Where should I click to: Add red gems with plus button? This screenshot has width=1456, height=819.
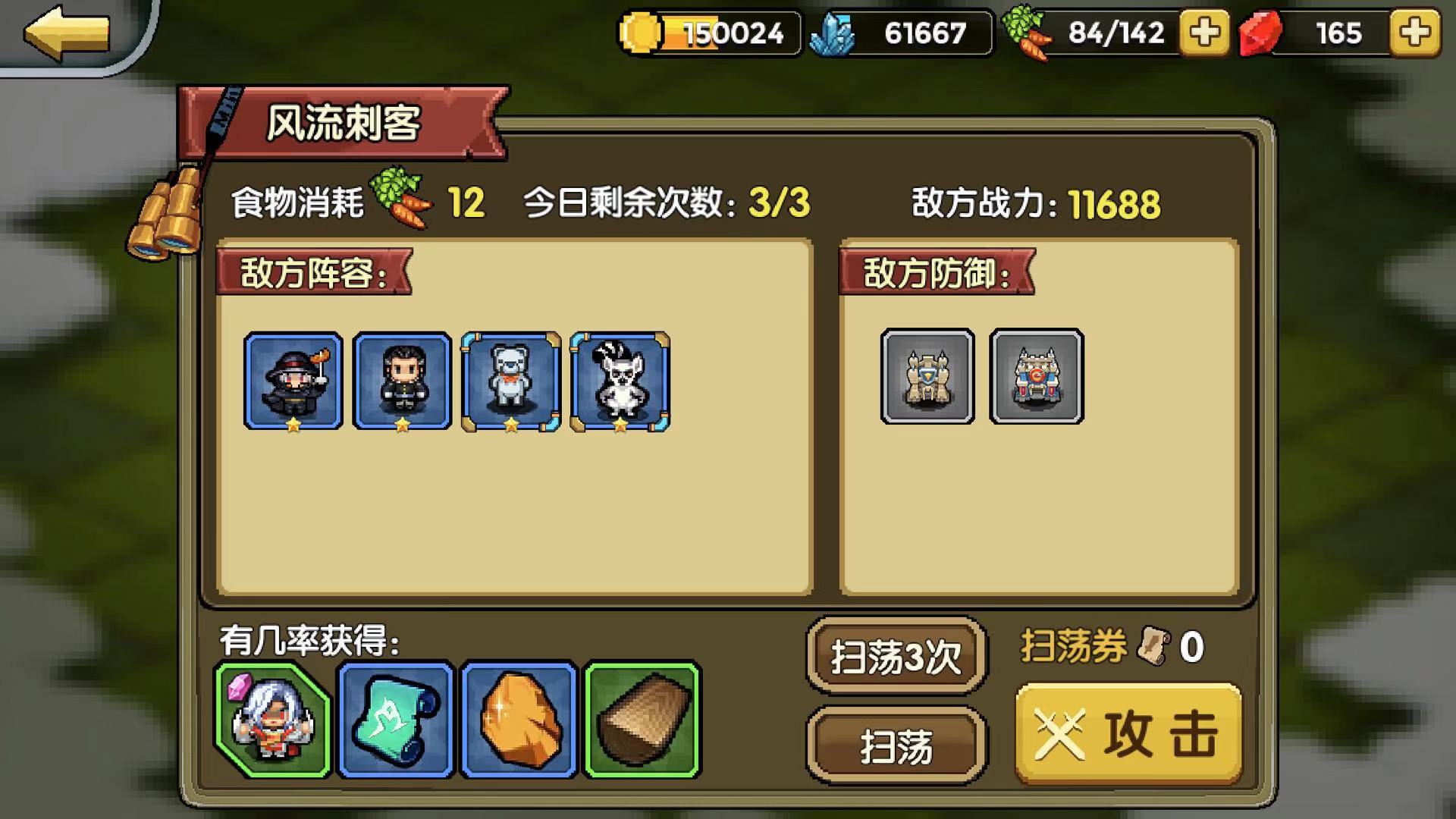pyautogui.click(x=1415, y=33)
